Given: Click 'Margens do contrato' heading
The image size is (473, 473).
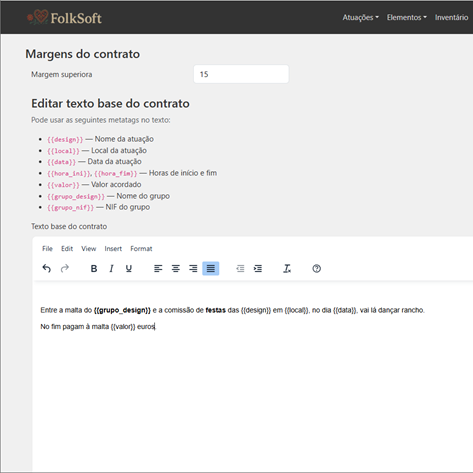Looking at the screenshot, I should coord(83,54).
